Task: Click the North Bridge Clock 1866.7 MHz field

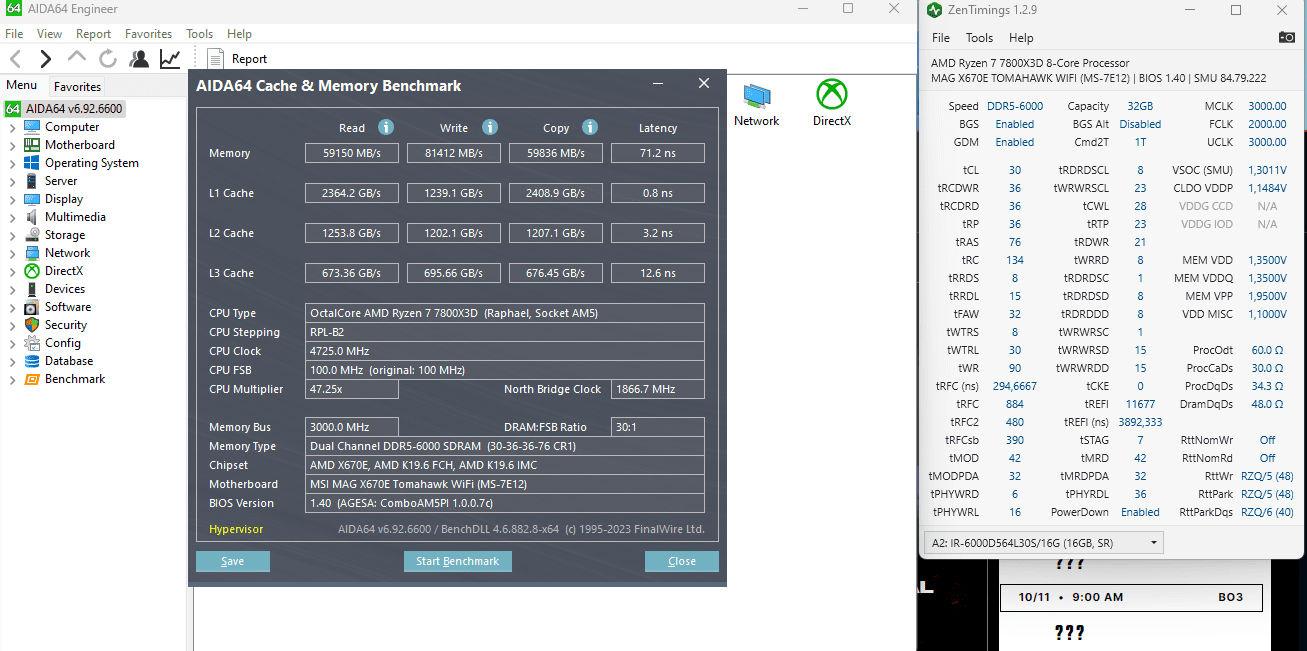Action: coord(658,389)
